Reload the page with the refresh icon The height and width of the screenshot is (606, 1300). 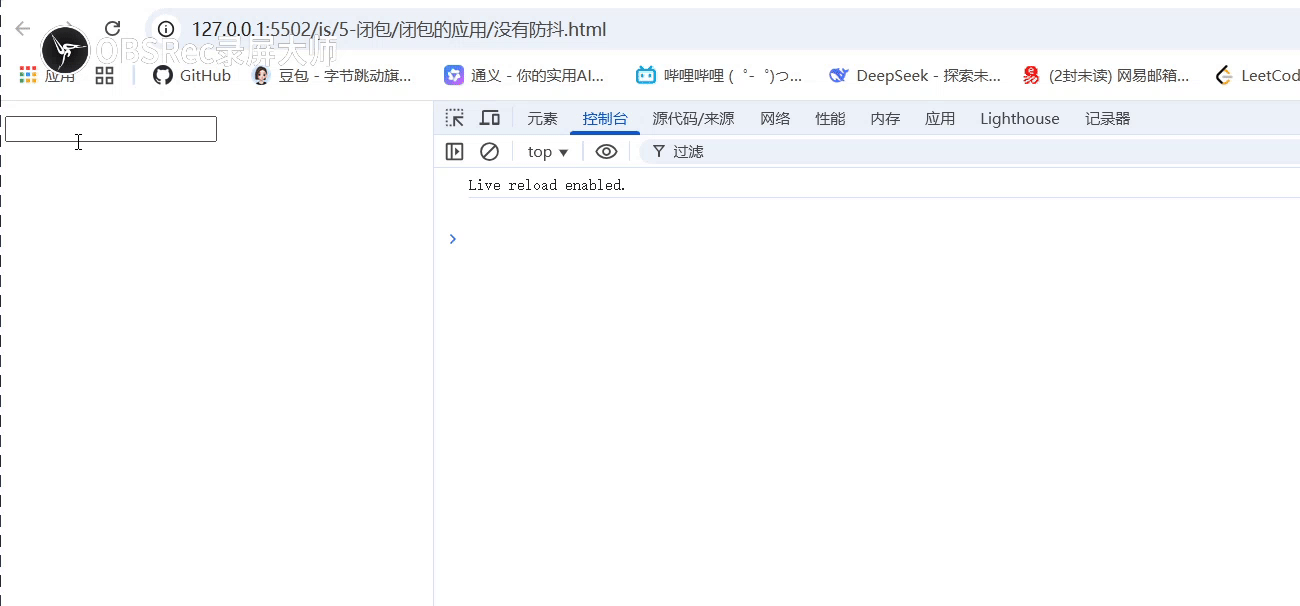110,29
